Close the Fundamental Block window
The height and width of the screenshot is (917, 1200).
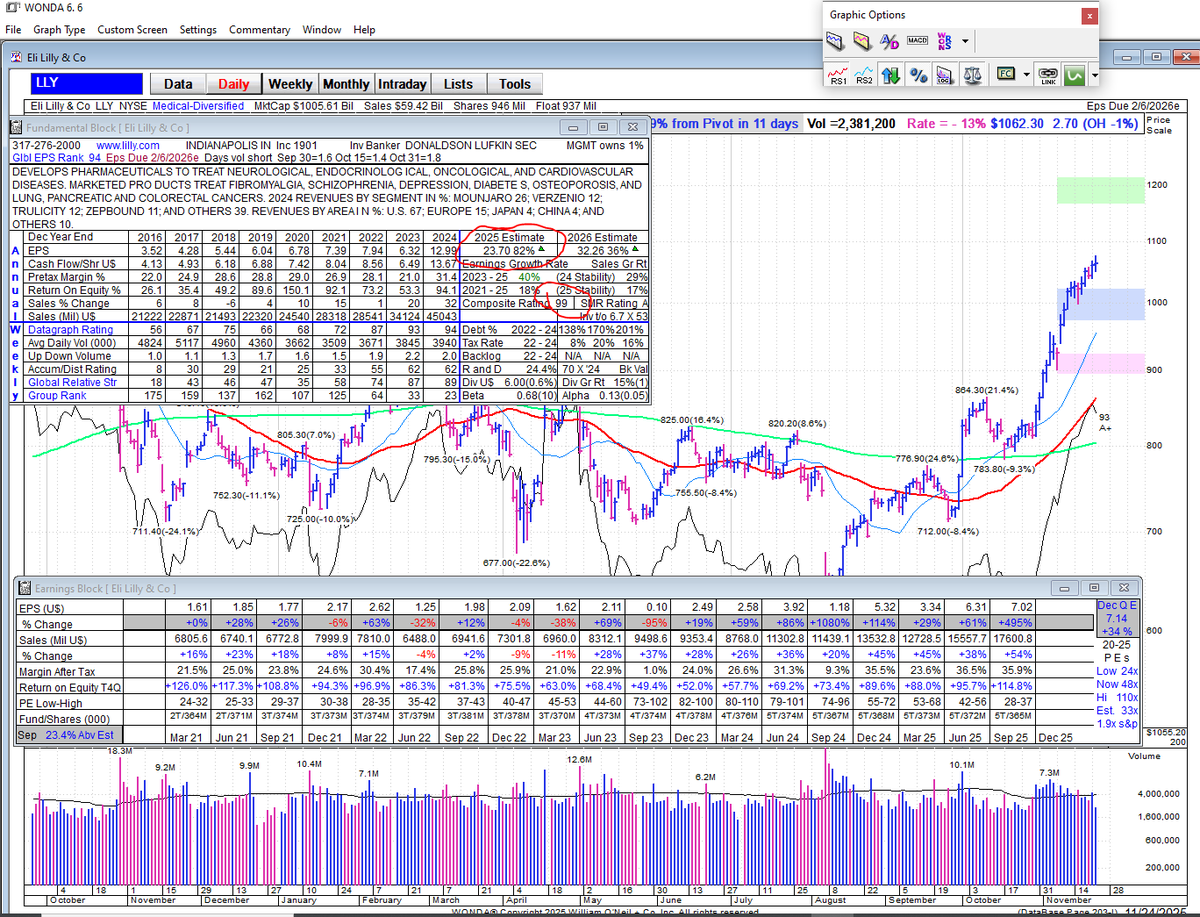tap(632, 127)
